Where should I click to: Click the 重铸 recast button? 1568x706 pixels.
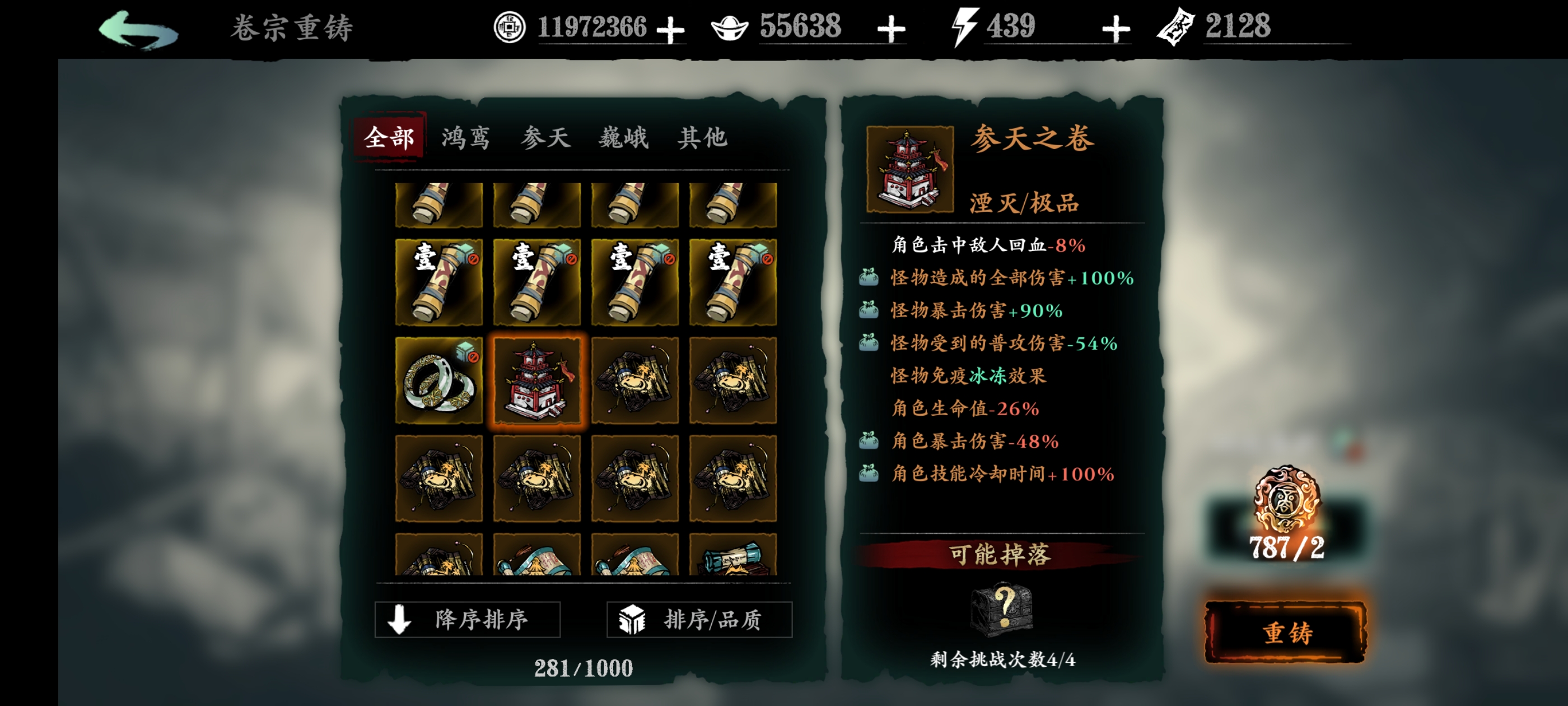(1286, 632)
